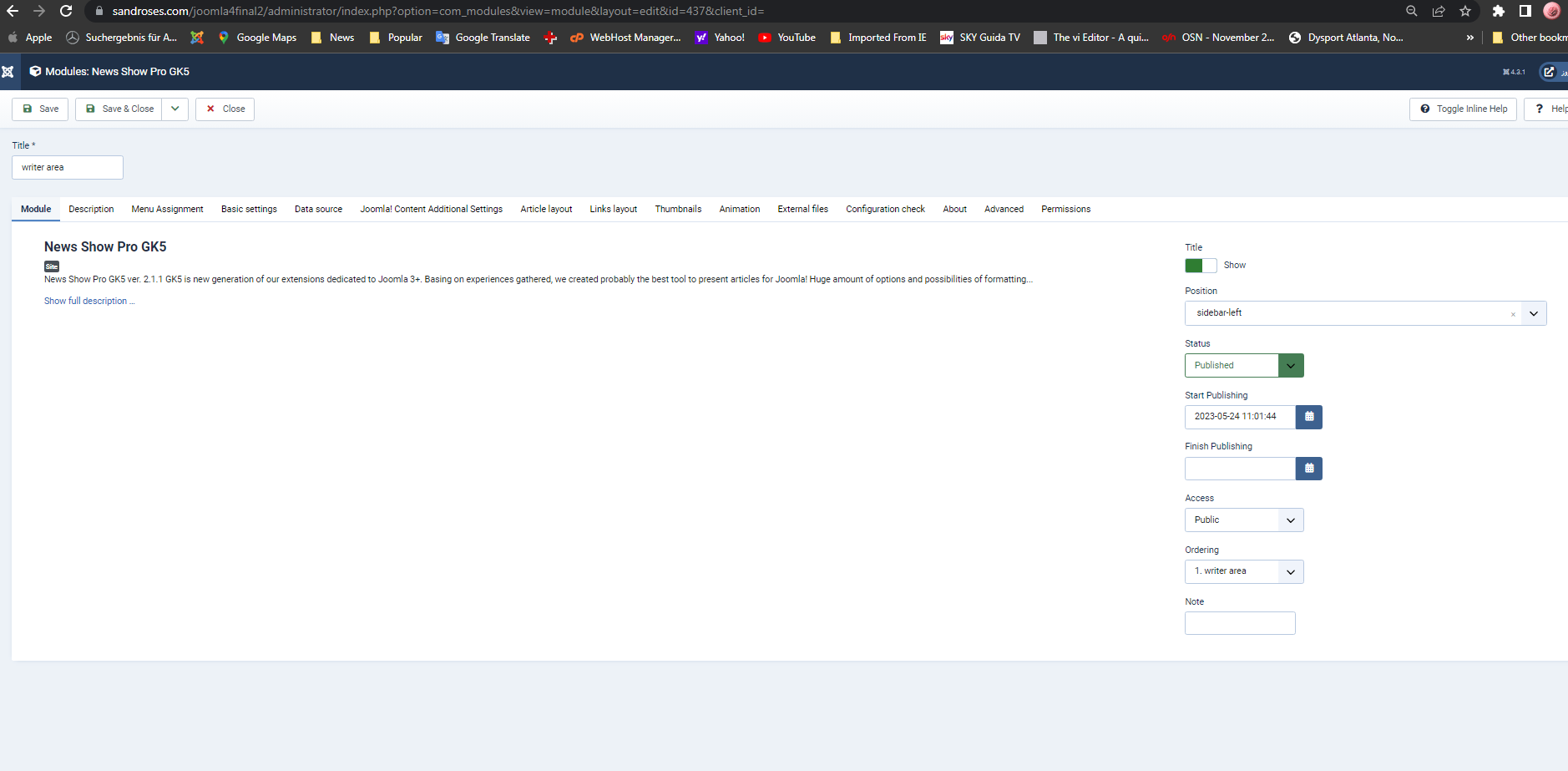
Task: Click the Save & Close button
Action: [119, 109]
